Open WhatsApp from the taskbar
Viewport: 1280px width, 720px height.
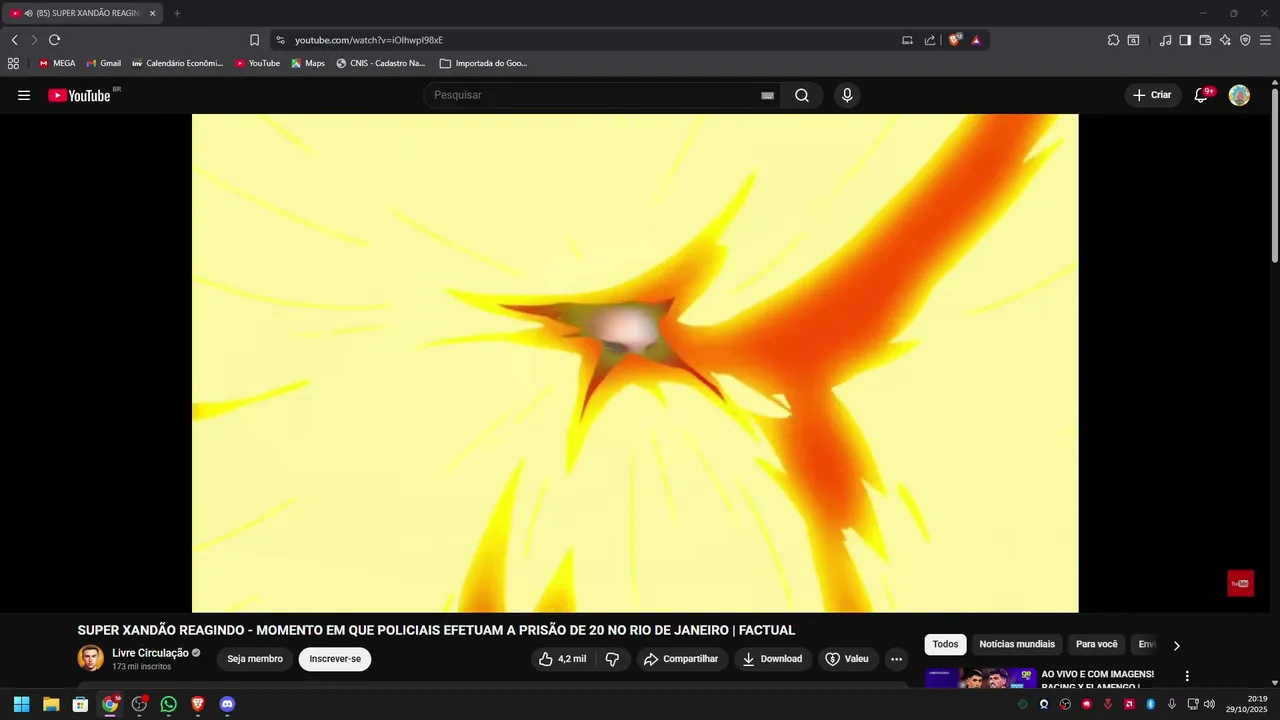168,704
